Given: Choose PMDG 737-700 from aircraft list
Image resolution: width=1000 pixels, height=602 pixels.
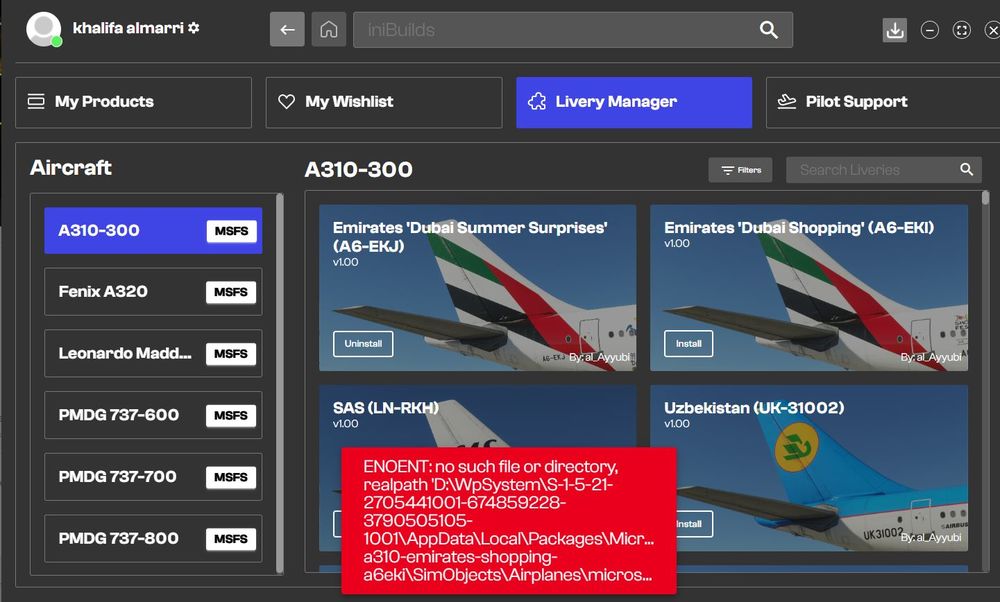Looking at the screenshot, I should coord(152,477).
